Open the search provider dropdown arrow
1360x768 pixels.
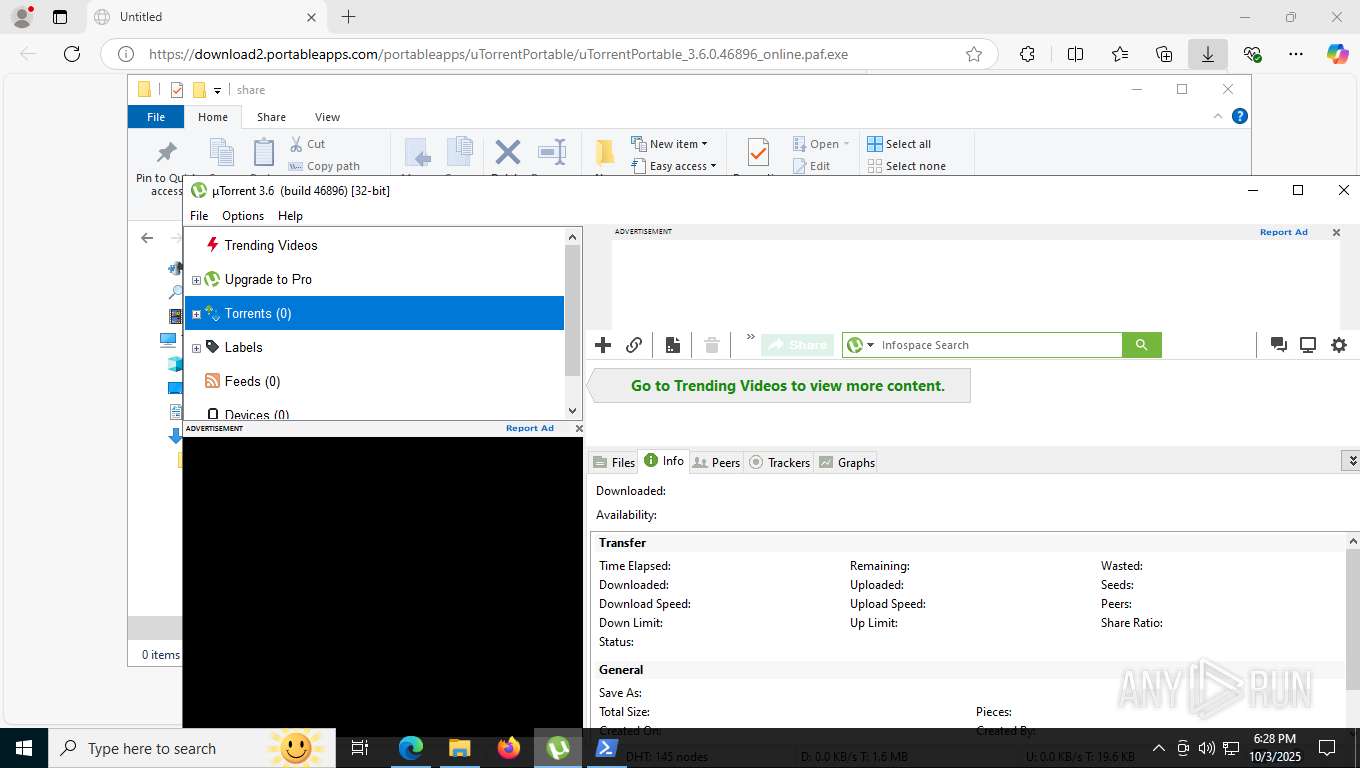[870, 345]
